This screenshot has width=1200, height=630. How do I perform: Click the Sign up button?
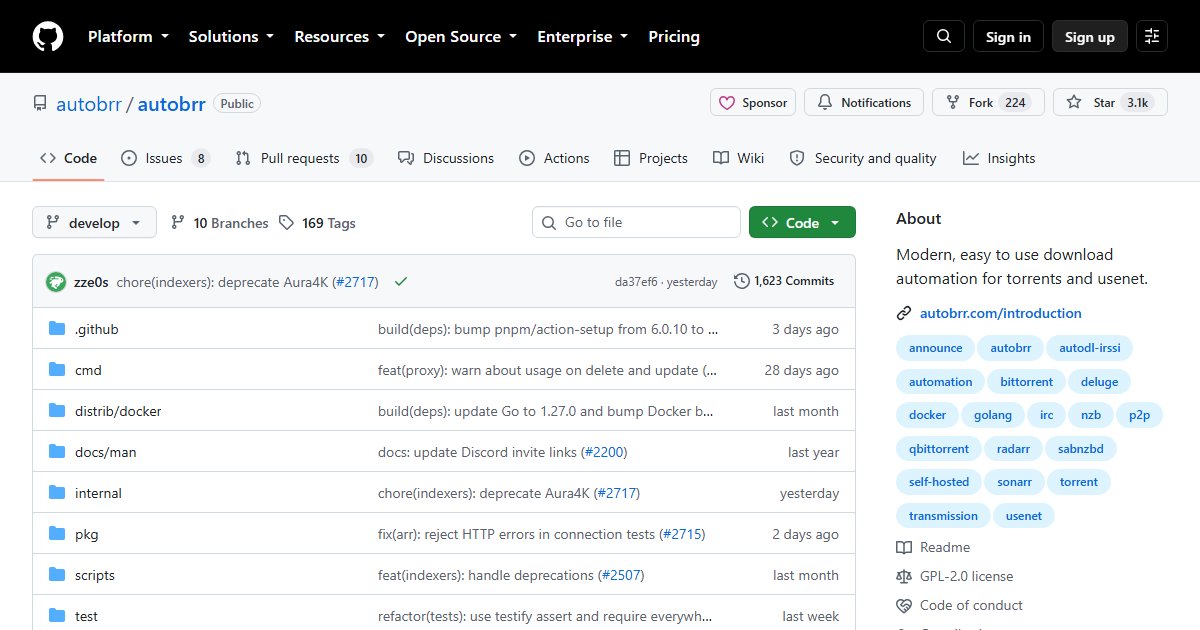[1090, 37]
